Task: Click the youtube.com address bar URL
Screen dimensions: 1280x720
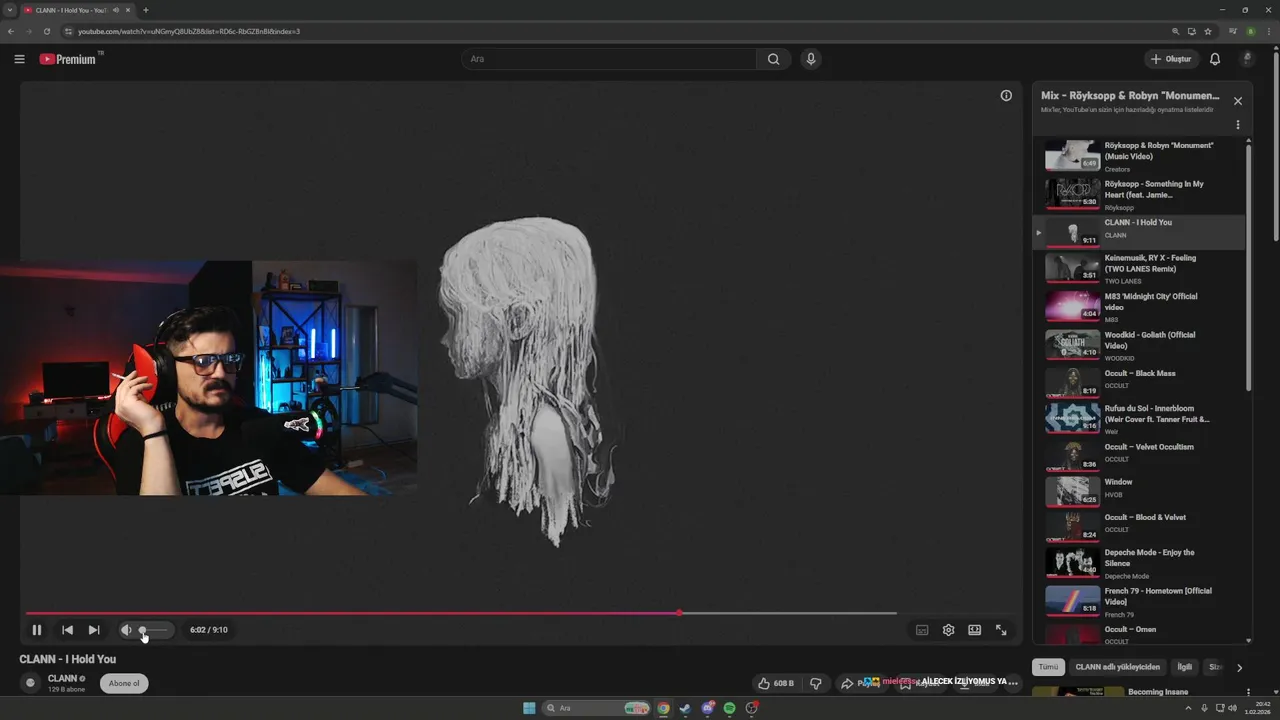Action: click(189, 31)
